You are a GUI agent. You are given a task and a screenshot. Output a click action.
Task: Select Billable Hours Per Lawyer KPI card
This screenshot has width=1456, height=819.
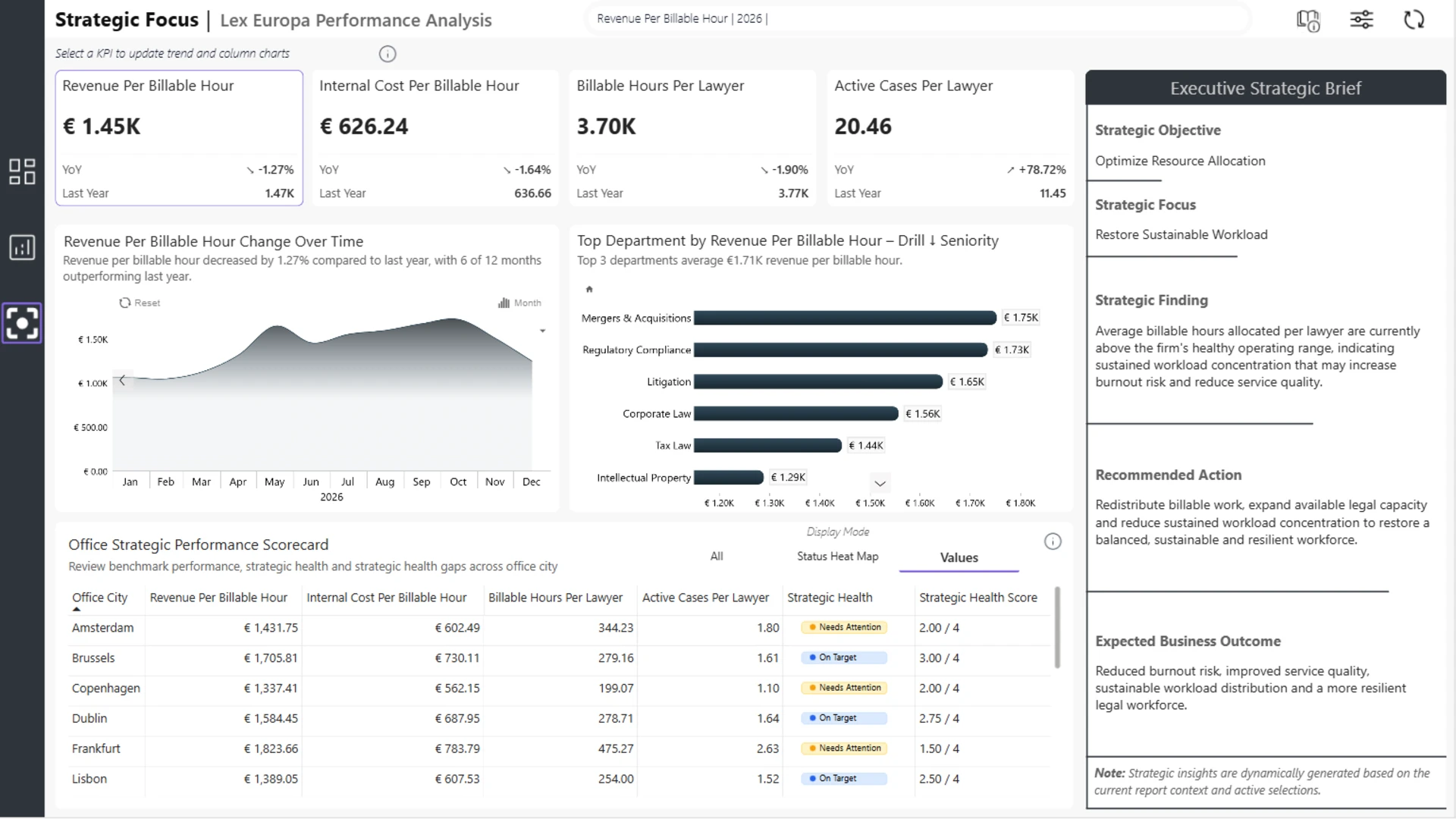(692, 138)
